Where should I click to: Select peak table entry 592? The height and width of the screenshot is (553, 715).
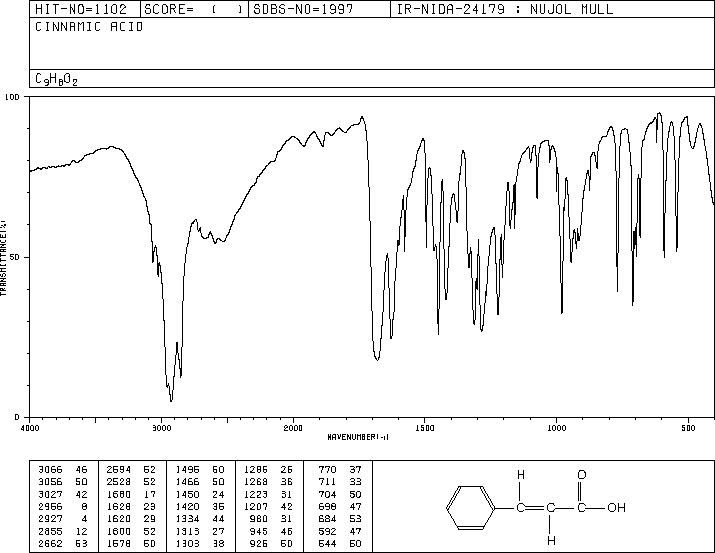point(327,531)
